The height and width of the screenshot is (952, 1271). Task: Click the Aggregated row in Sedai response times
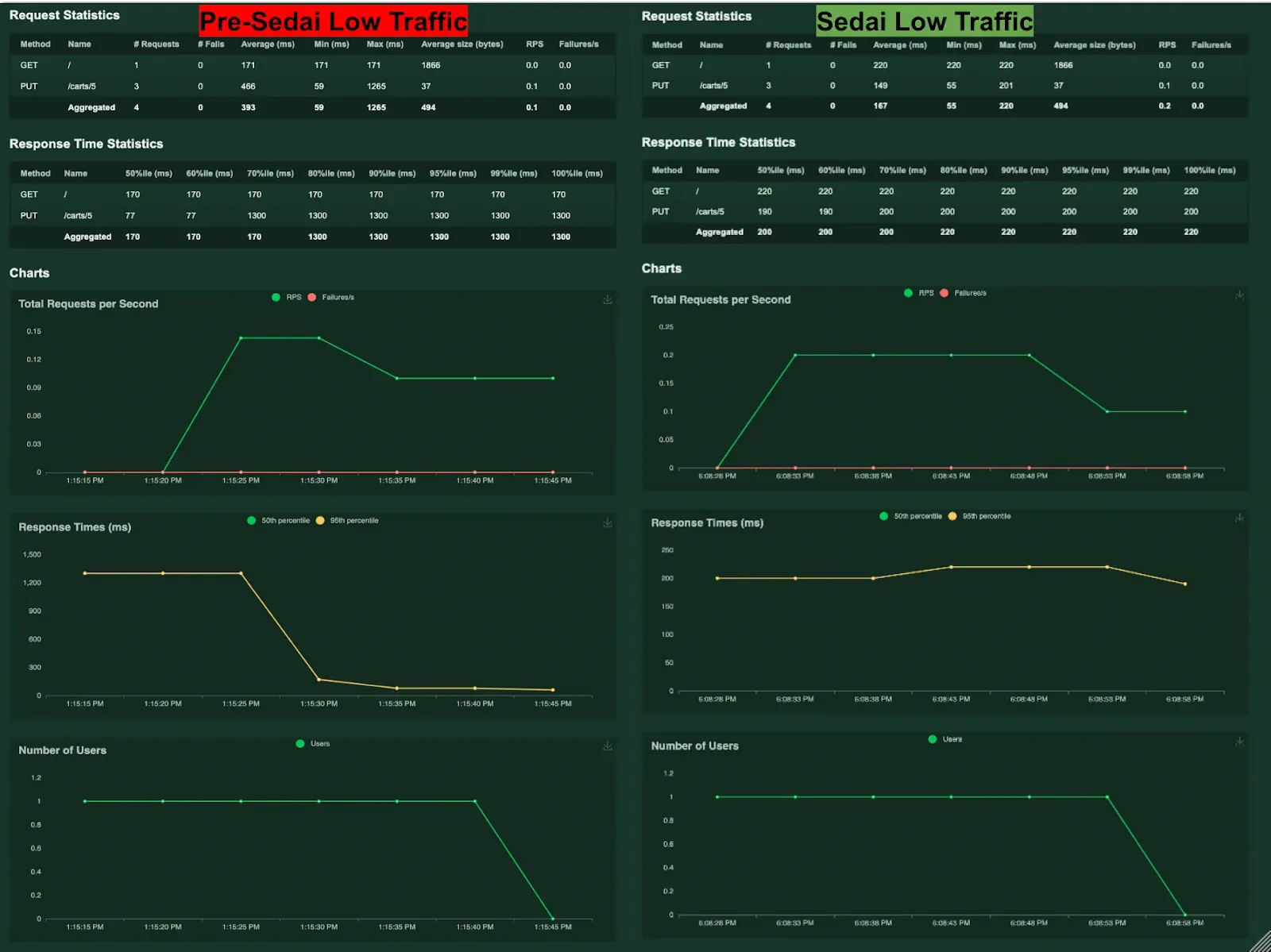click(945, 232)
